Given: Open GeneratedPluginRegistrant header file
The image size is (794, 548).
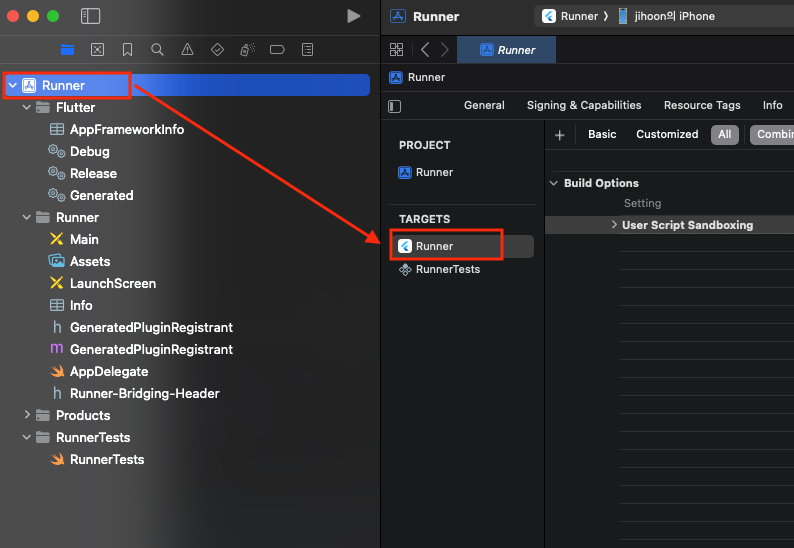Looking at the screenshot, I should tap(151, 328).
